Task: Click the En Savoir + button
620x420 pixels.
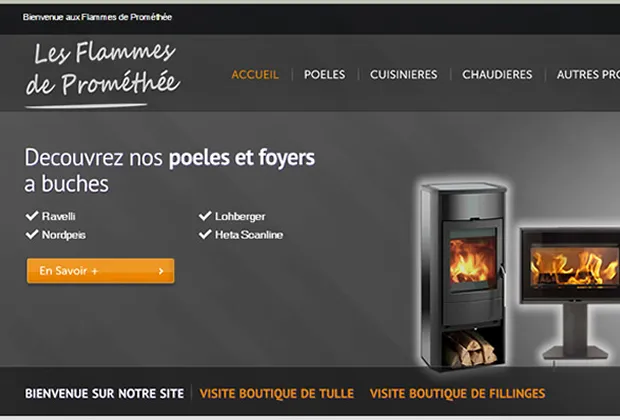Action: point(100,271)
